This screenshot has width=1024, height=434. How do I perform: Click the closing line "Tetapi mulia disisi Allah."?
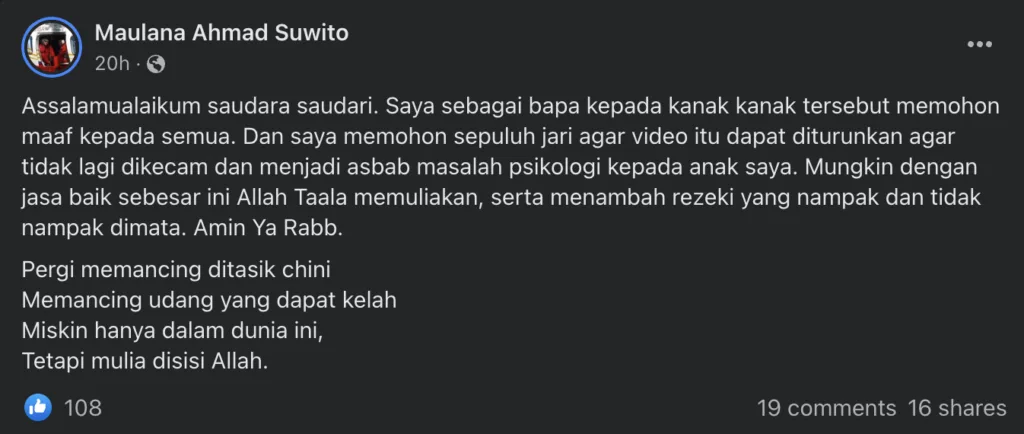click(145, 361)
